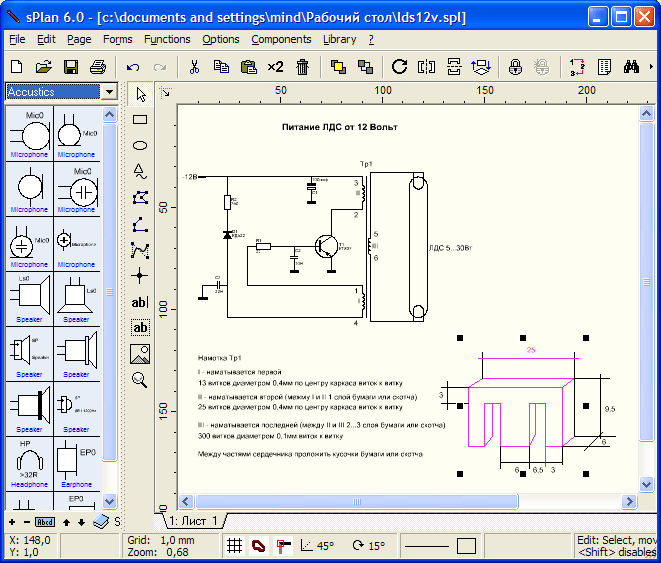Expand more toolbar buttons arrow

pyautogui.click(x=652, y=67)
